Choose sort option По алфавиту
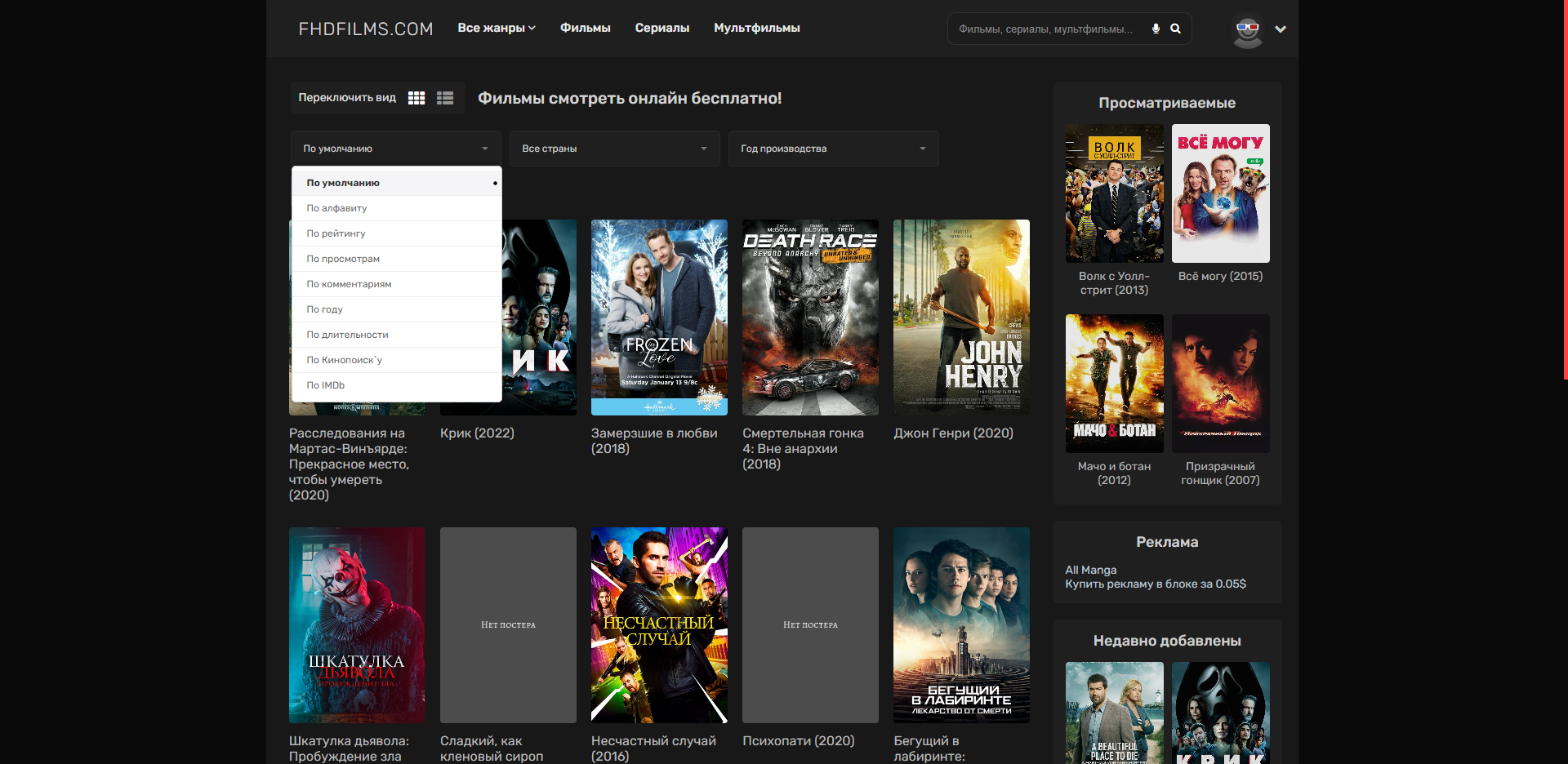Screen dimensions: 1568x764 pos(336,208)
